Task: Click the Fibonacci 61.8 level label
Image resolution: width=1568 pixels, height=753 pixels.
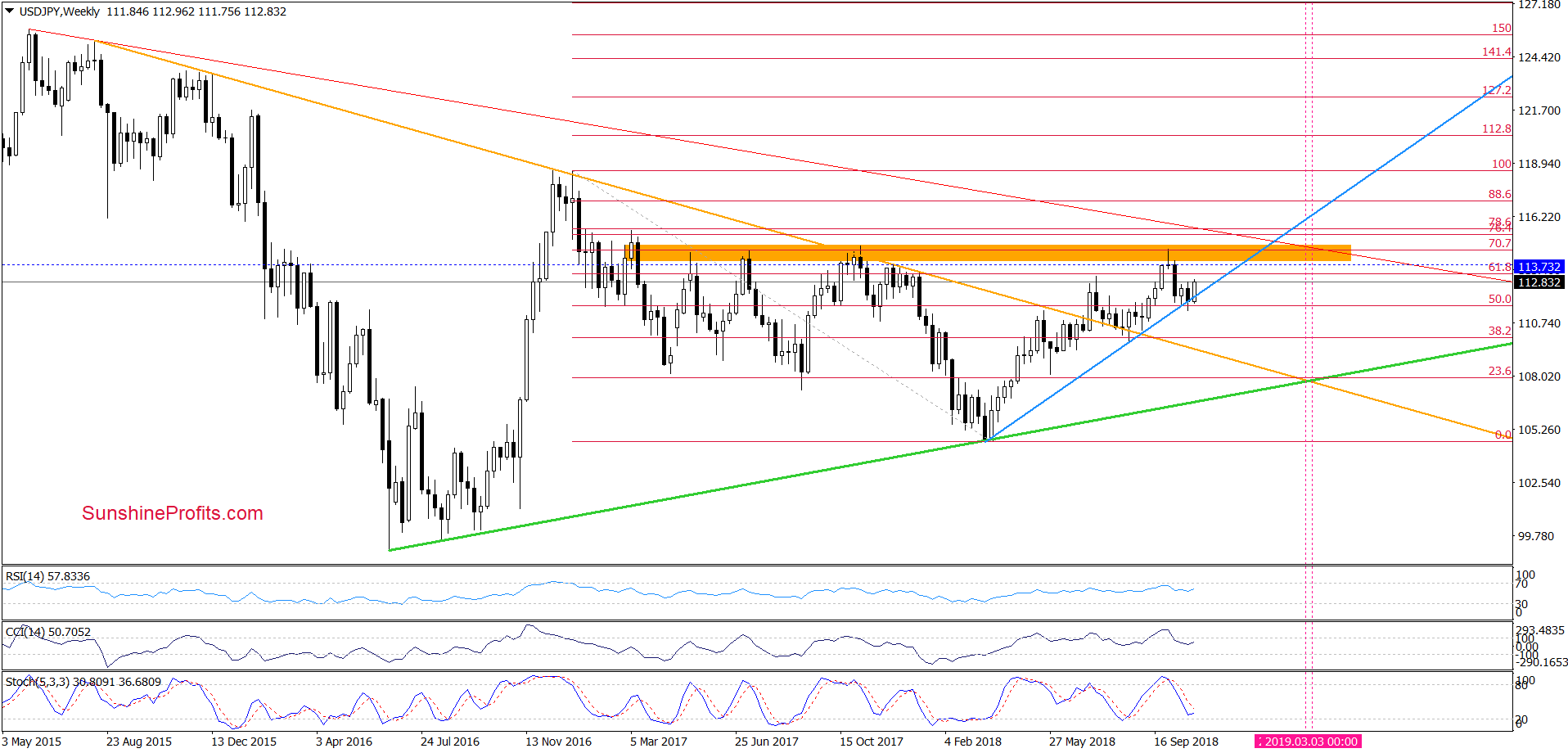Action: pyautogui.click(x=1499, y=268)
